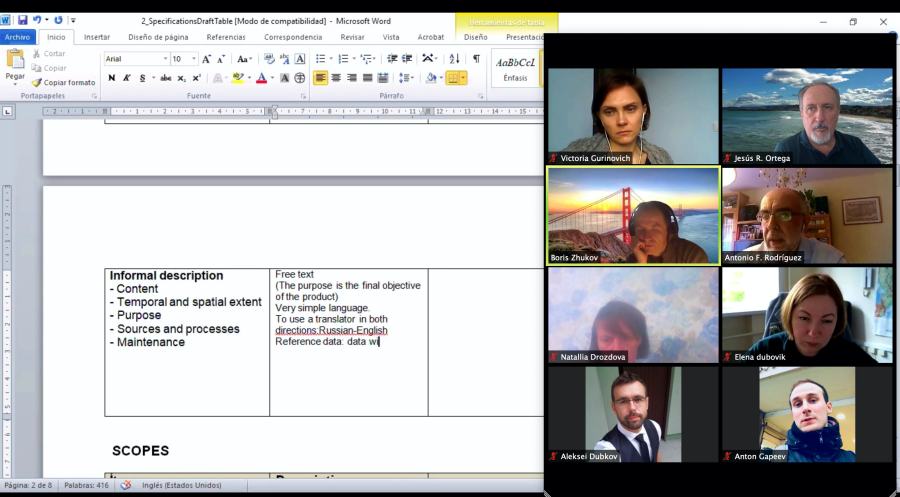Image resolution: width=900 pixels, height=497 pixels.
Task: Open the Fuente dialog launcher
Action: point(304,96)
